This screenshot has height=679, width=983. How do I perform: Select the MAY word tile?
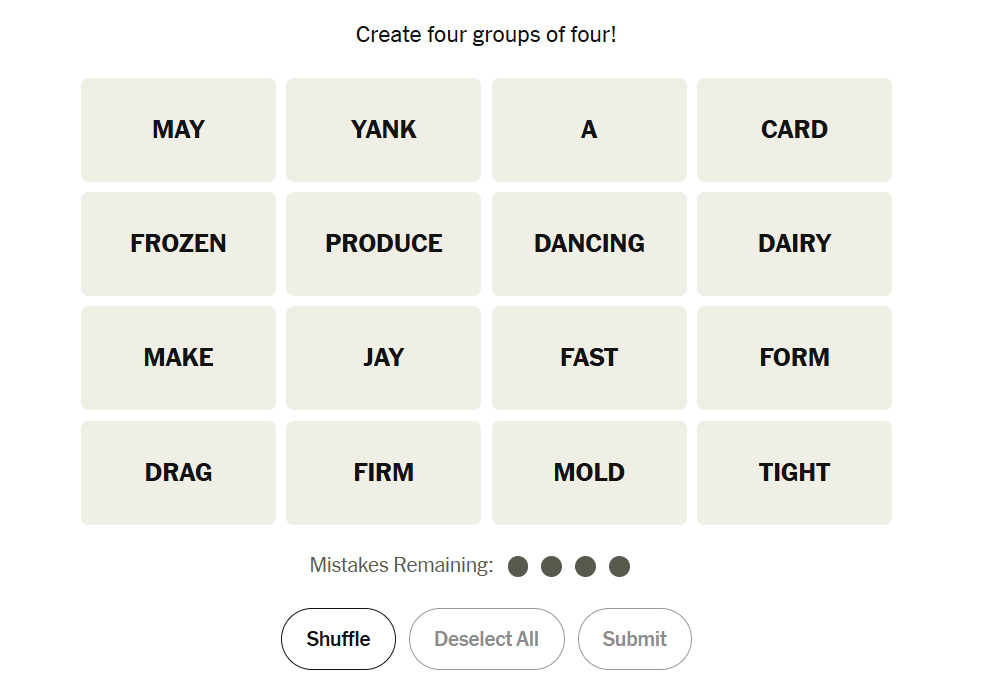pyautogui.click(x=178, y=130)
